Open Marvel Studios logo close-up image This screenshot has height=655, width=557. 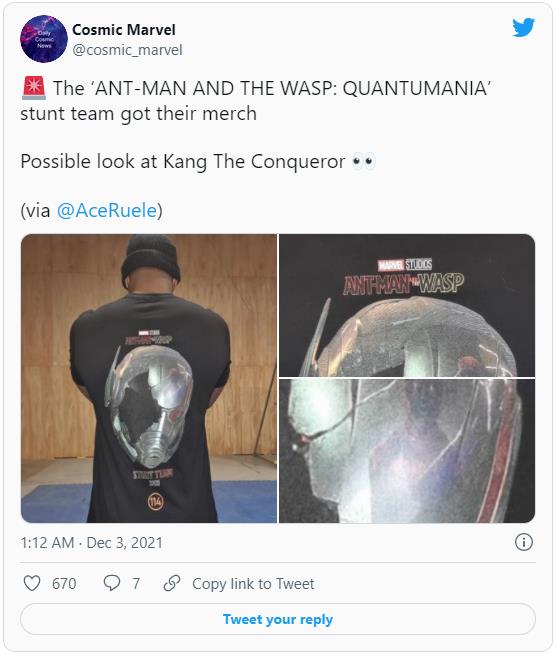[x=407, y=305]
